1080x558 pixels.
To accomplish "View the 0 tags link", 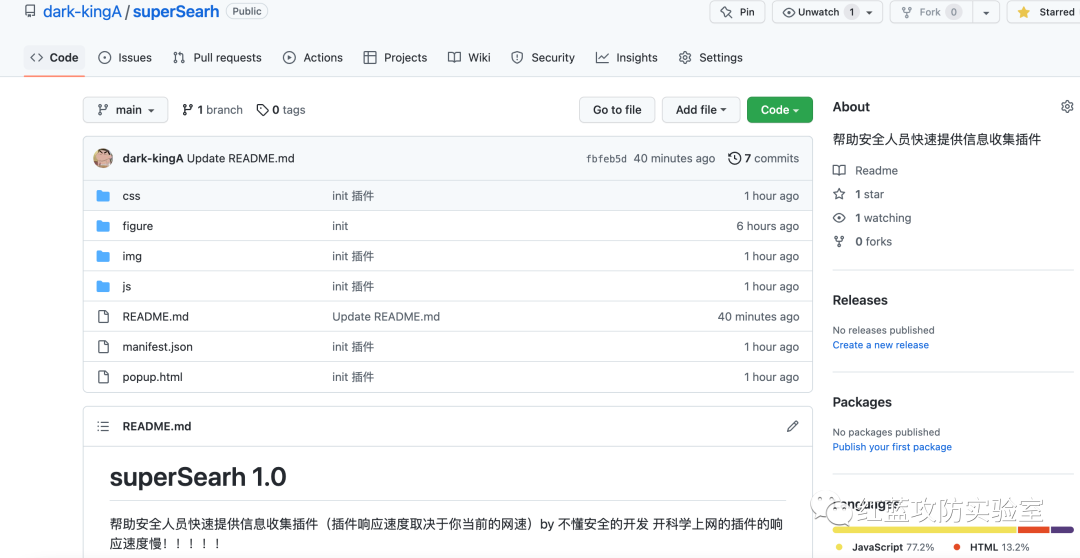I will pos(281,110).
